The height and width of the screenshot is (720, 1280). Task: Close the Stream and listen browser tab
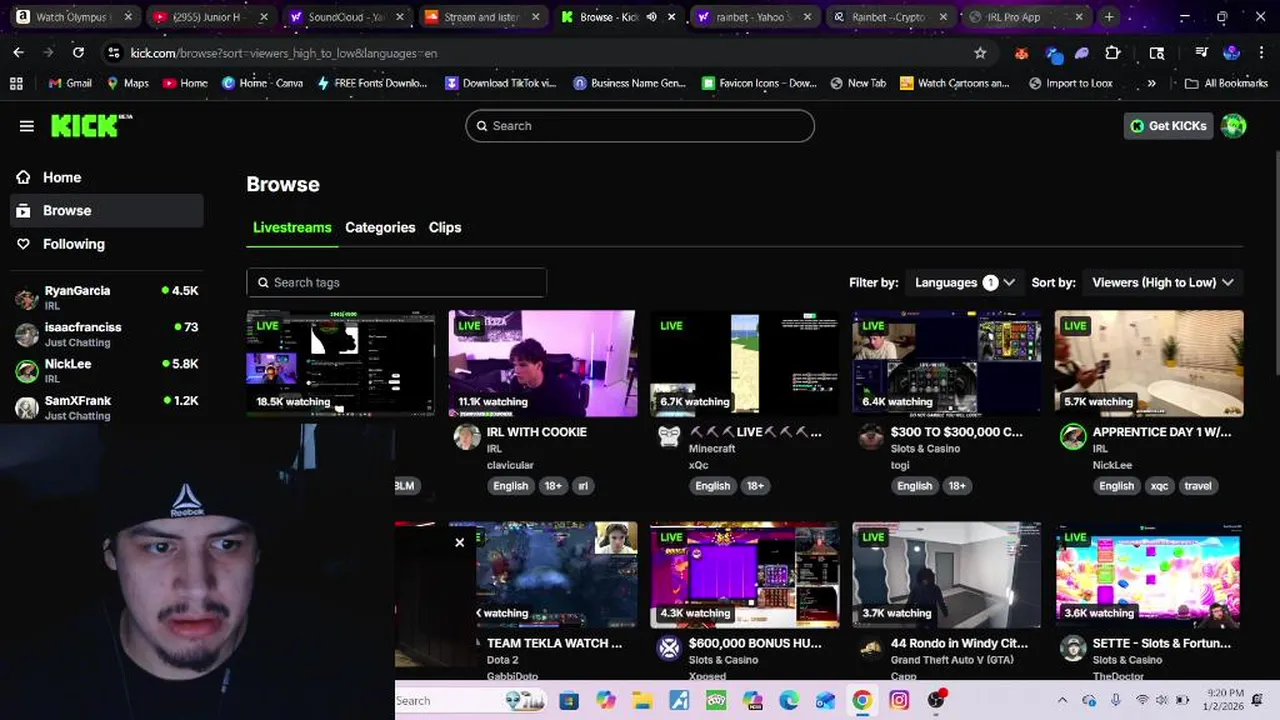click(535, 17)
